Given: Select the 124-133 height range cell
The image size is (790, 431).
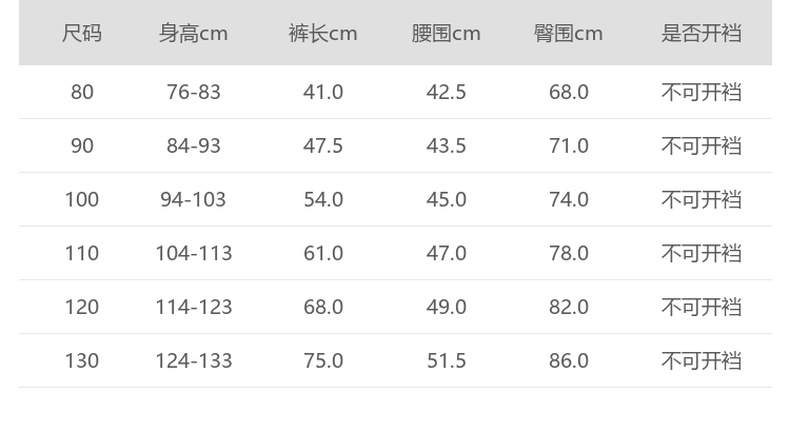Looking at the screenshot, I should pos(193,360).
